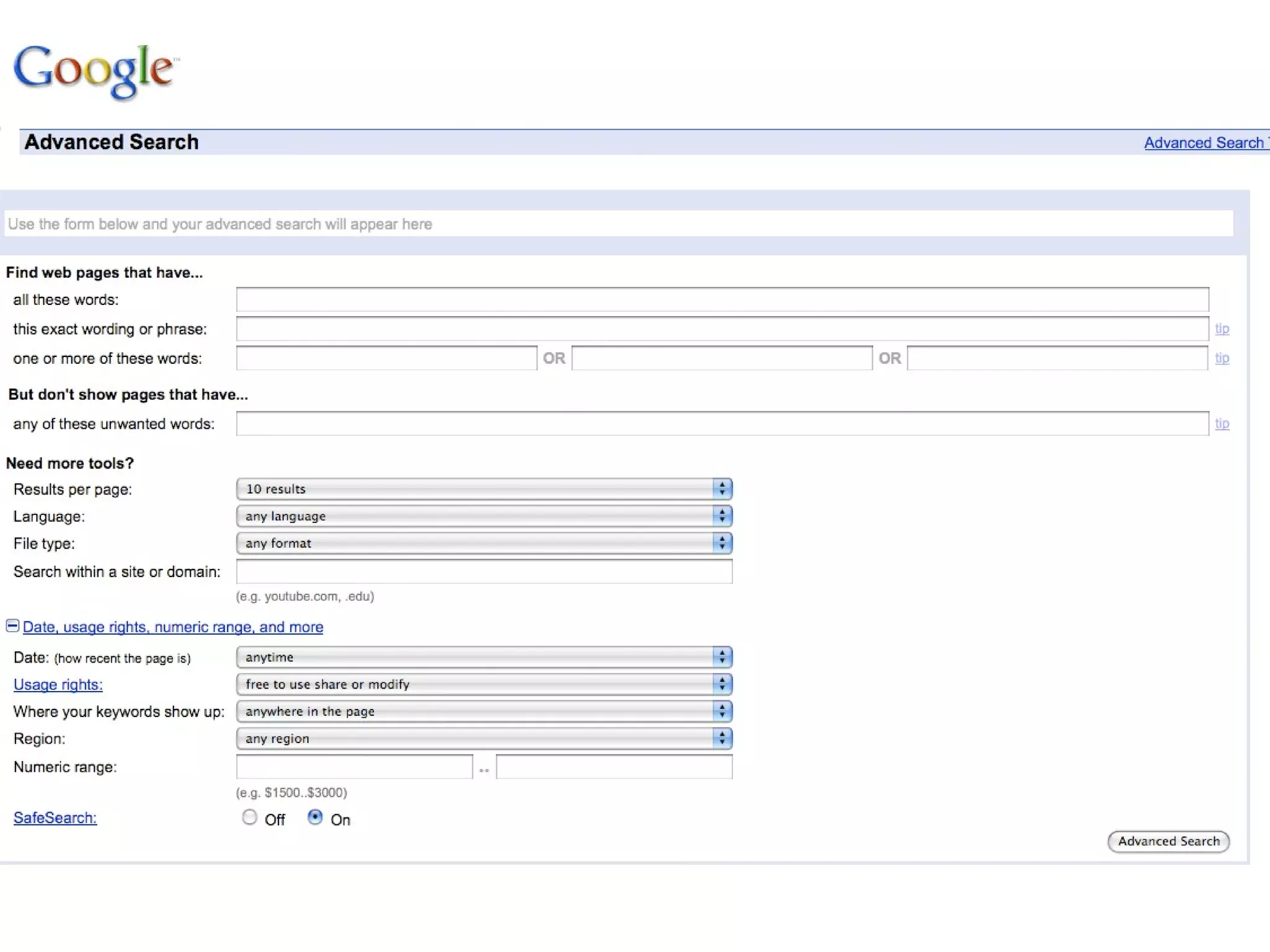Screen dimensions: 1270x952
Task: Select SafeSearch Off radio button
Action: point(249,818)
